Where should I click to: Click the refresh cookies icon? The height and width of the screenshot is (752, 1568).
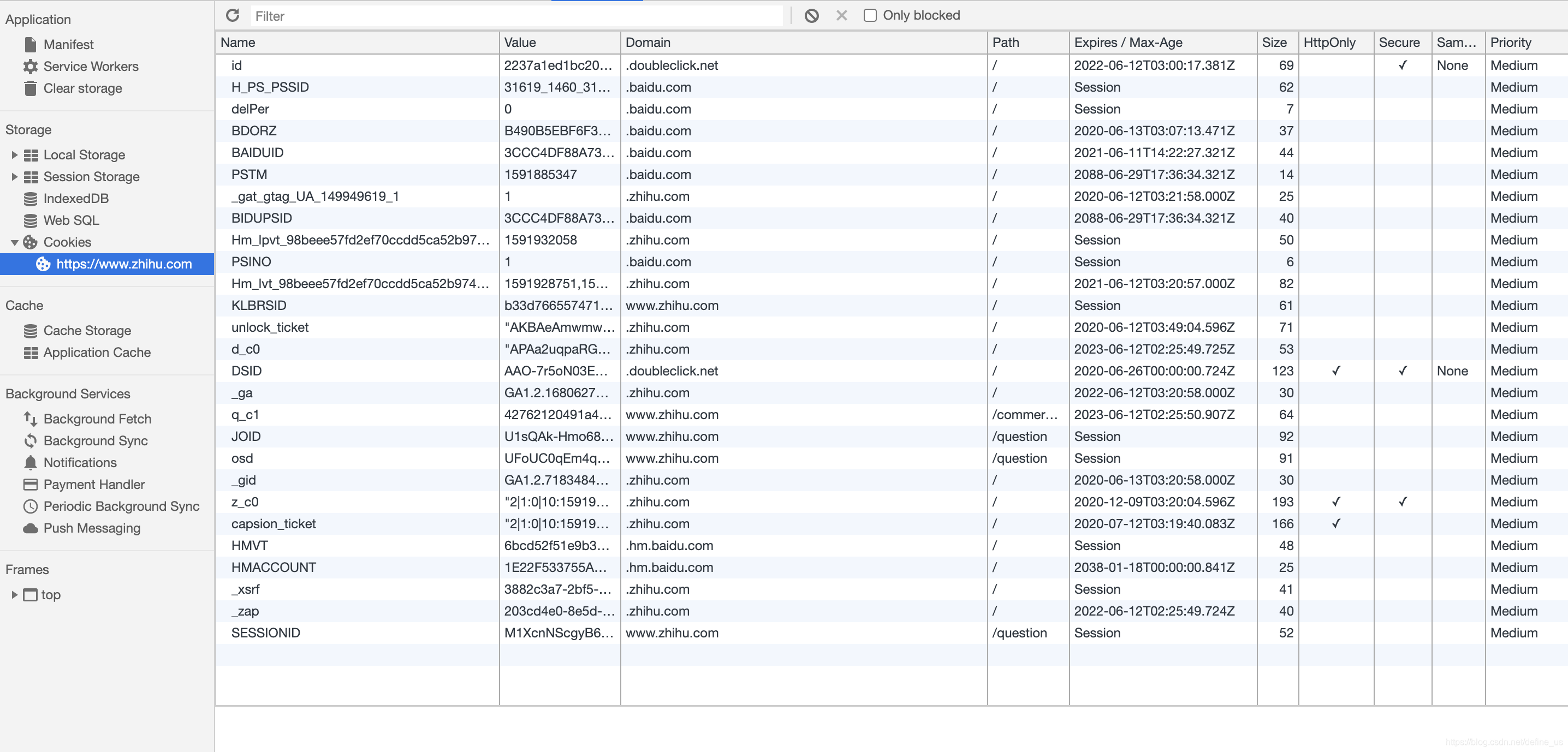pos(233,15)
